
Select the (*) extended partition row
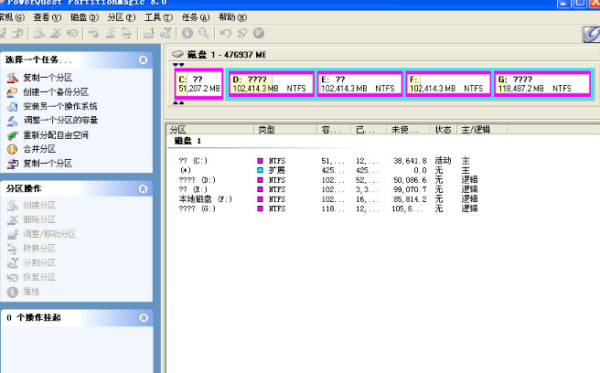point(328,170)
